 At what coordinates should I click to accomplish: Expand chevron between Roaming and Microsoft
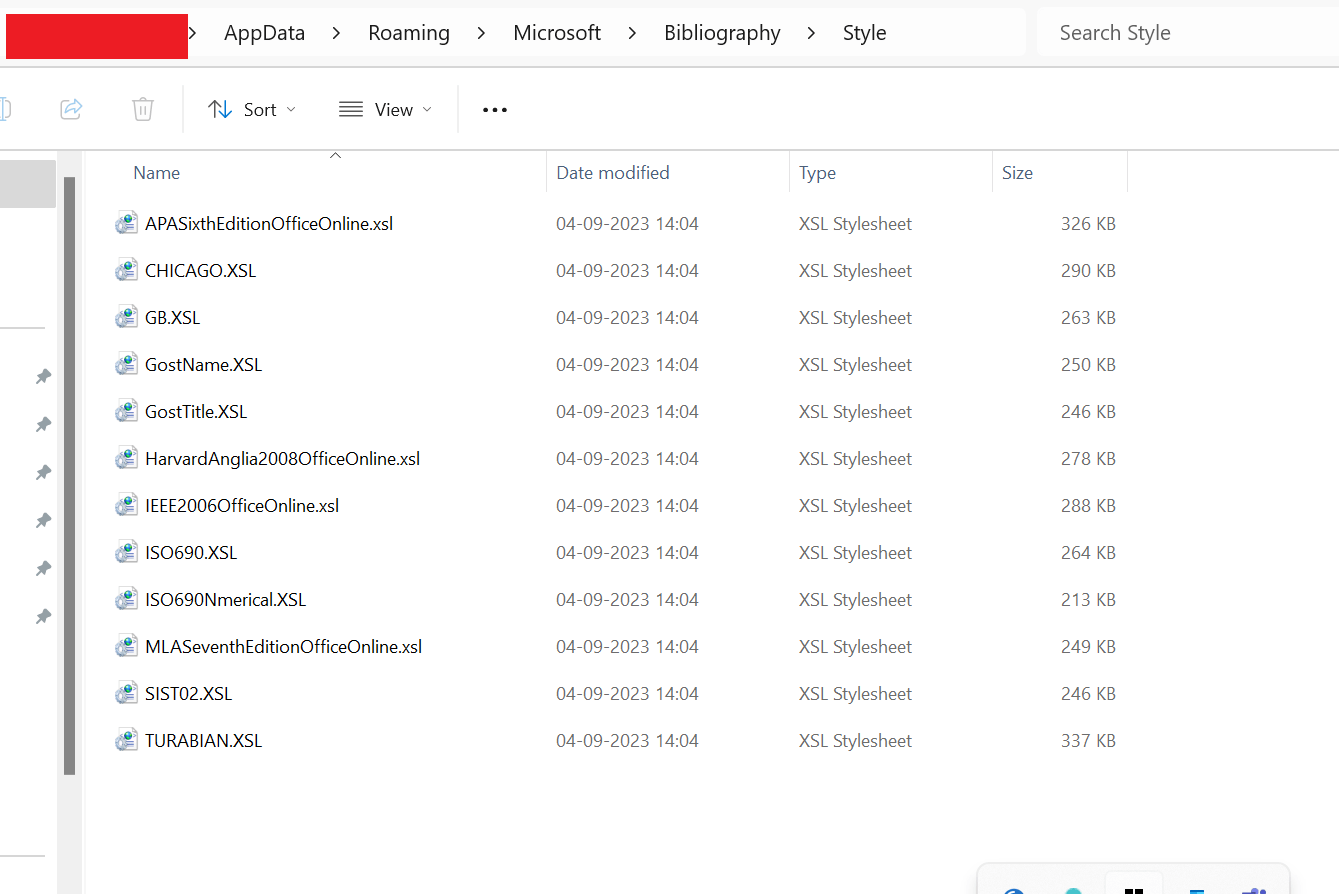coord(481,33)
